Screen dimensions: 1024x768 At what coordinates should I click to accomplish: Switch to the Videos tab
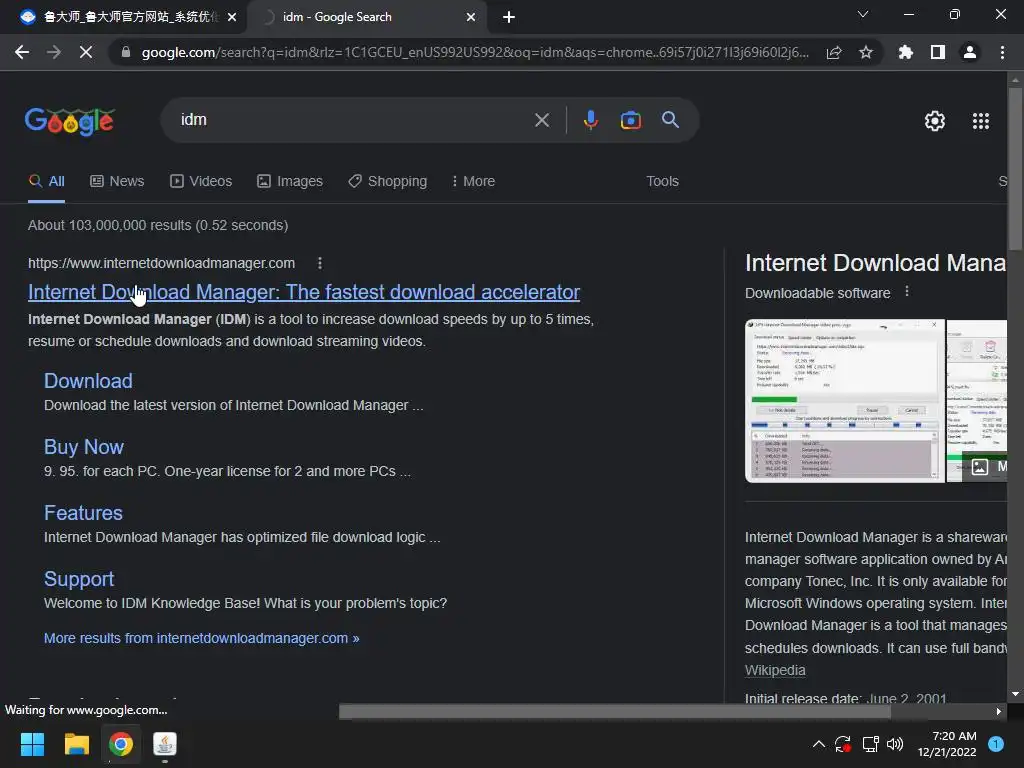tap(200, 181)
